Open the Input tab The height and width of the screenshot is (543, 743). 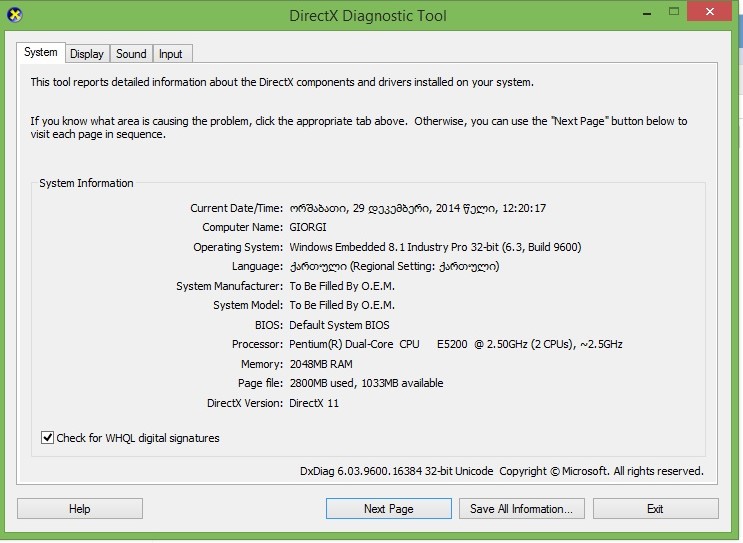pos(171,54)
